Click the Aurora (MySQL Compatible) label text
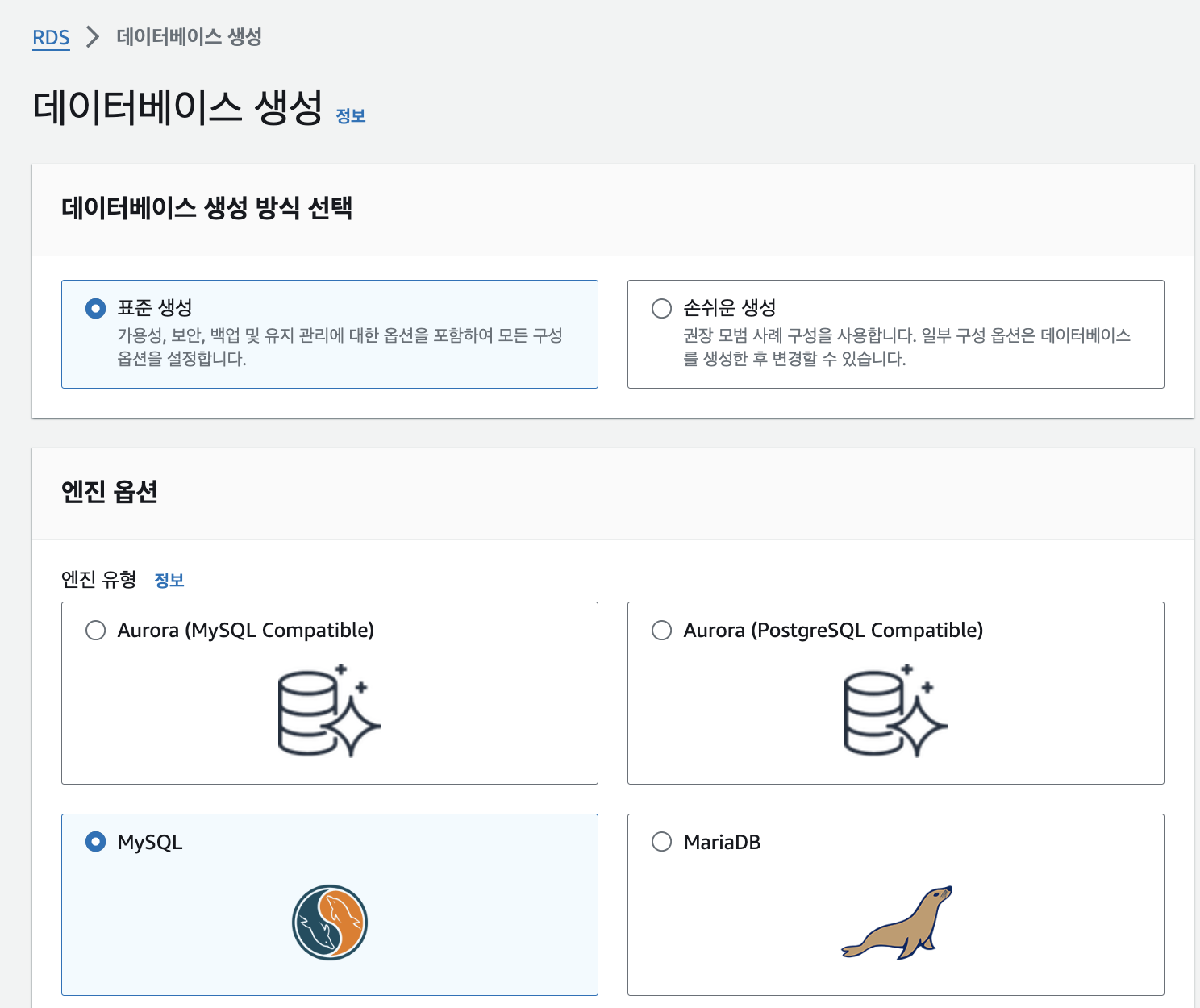The image size is (1200, 1008). tap(246, 630)
